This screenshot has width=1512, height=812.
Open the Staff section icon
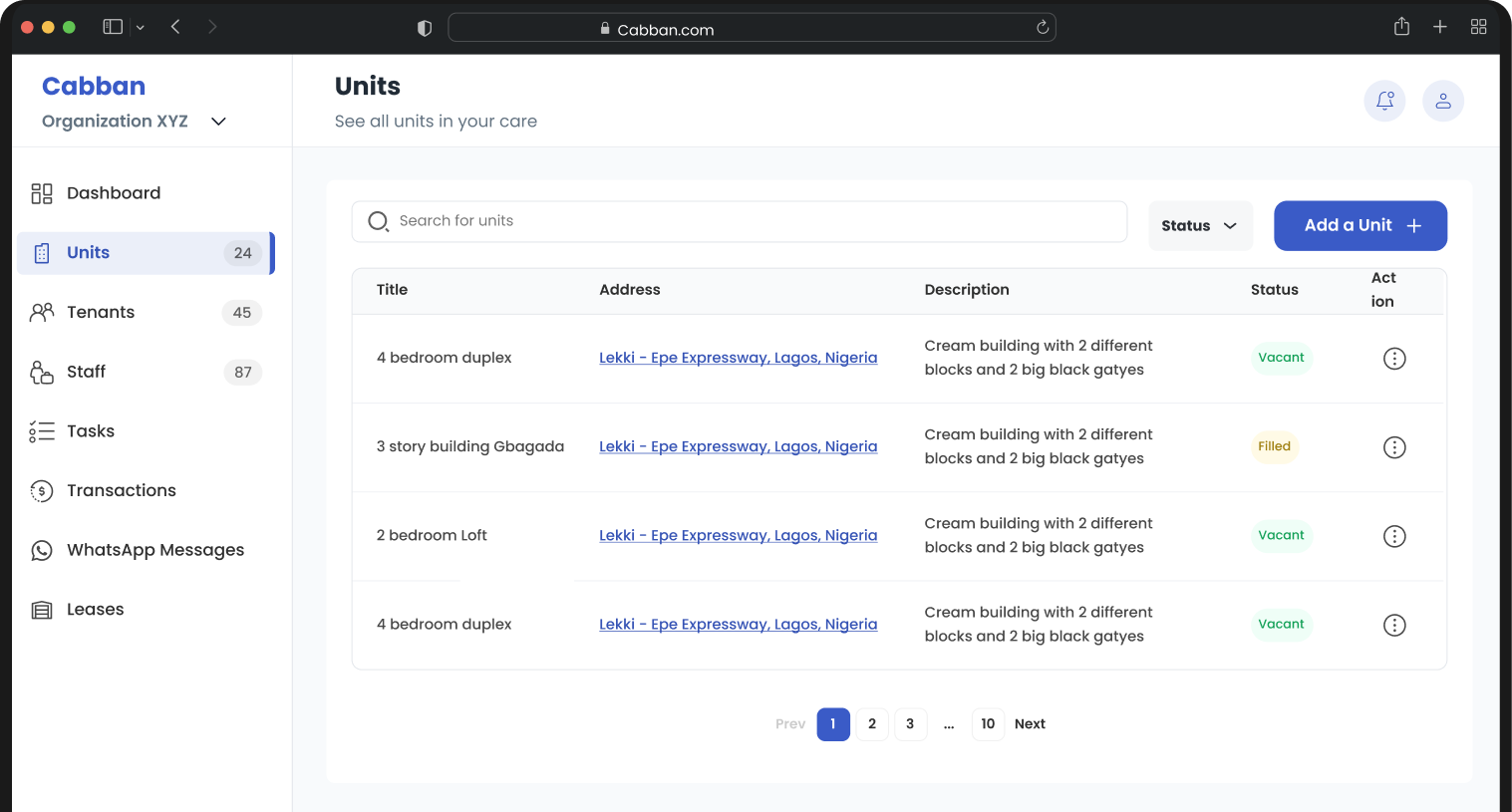tap(42, 372)
